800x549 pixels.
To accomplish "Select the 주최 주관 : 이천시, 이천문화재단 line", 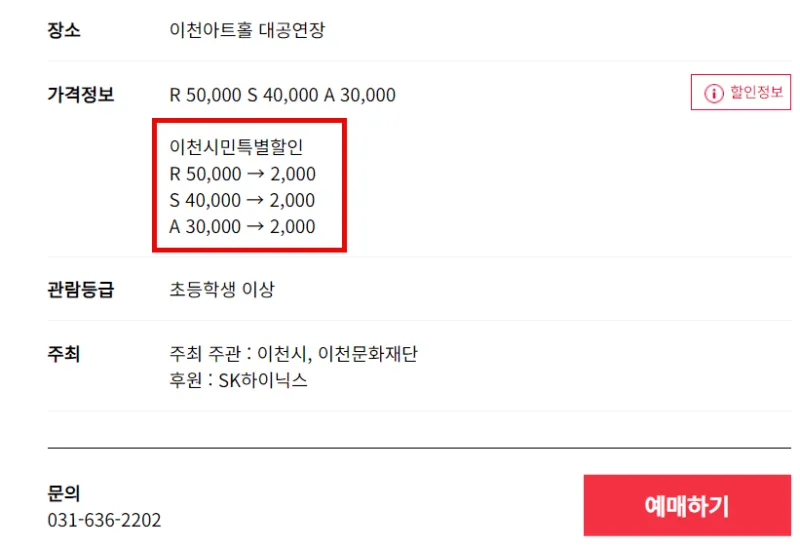I will tap(293, 354).
